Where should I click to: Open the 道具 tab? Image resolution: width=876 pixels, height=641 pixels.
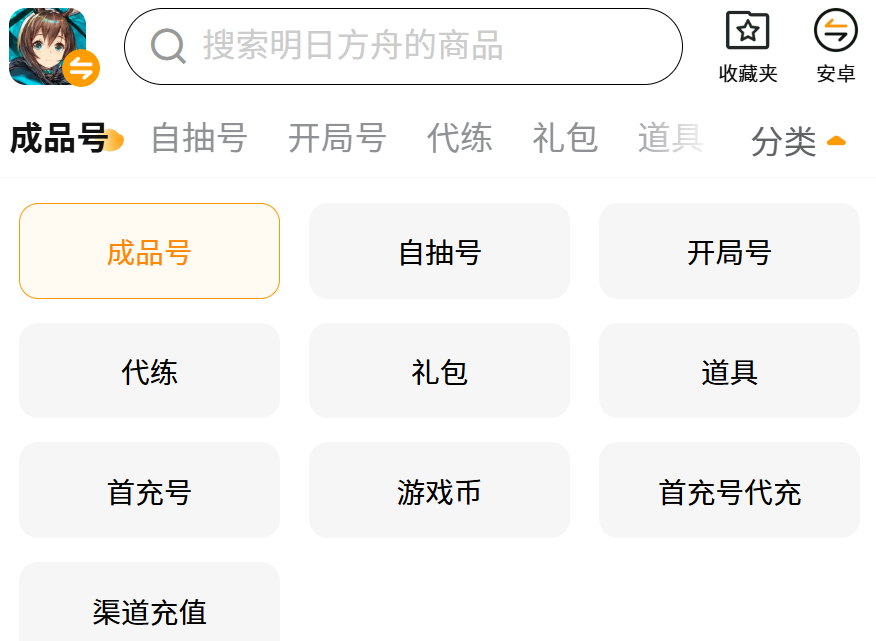coord(670,138)
